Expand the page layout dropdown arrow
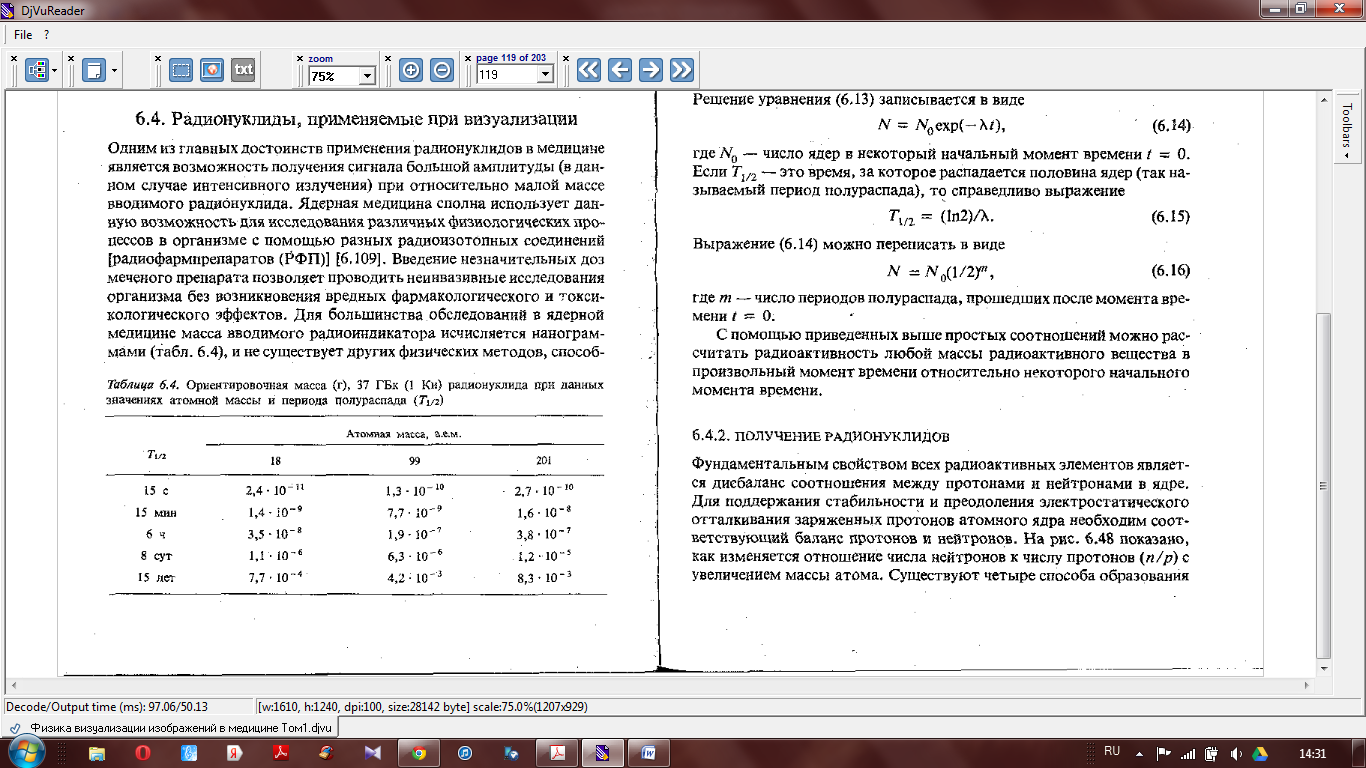Viewport: 1366px width, 768px height. pos(115,70)
